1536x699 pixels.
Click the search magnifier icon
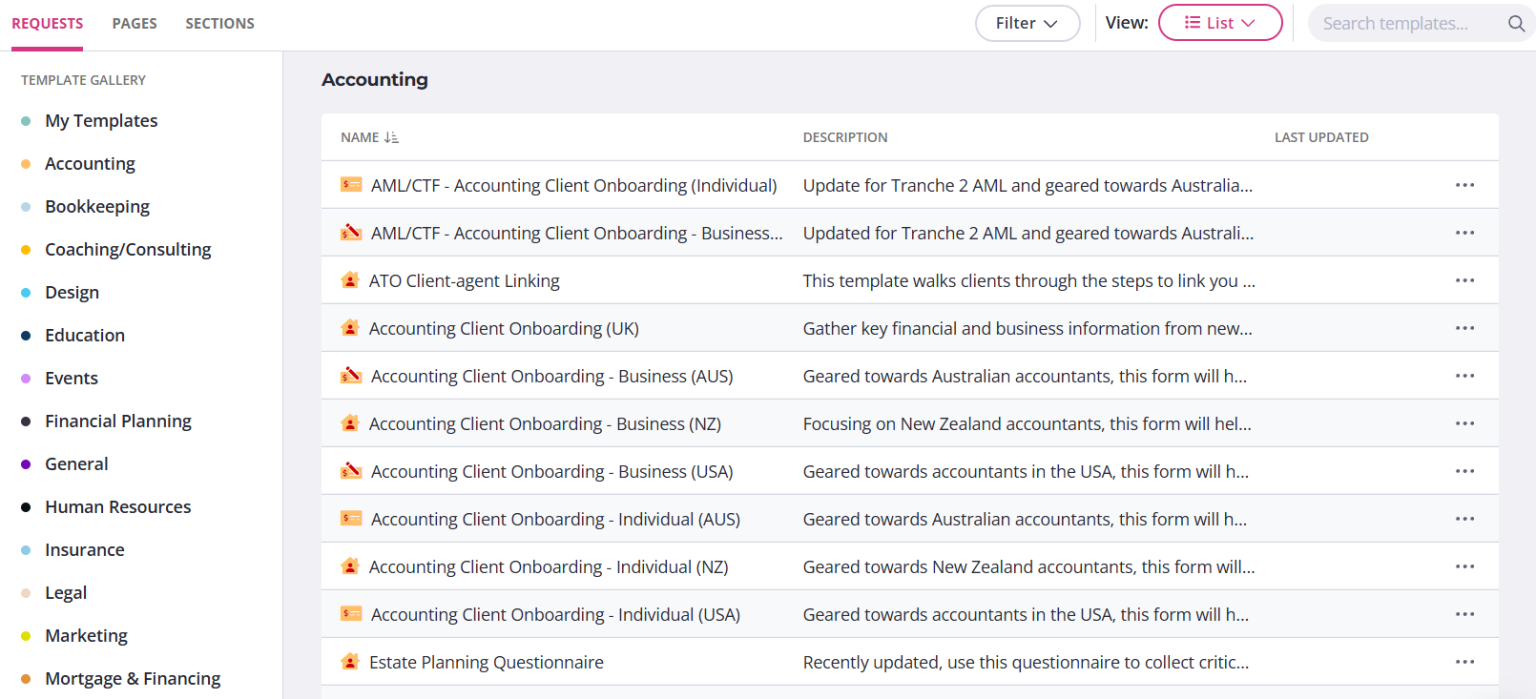click(1516, 23)
